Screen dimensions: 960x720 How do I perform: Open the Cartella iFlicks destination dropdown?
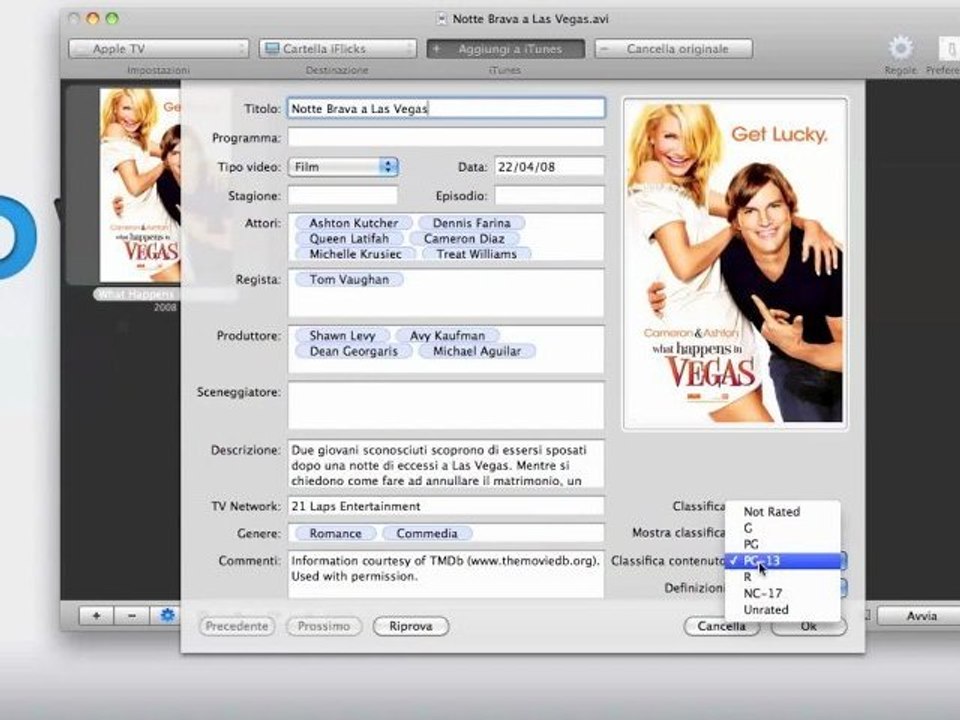pos(337,49)
